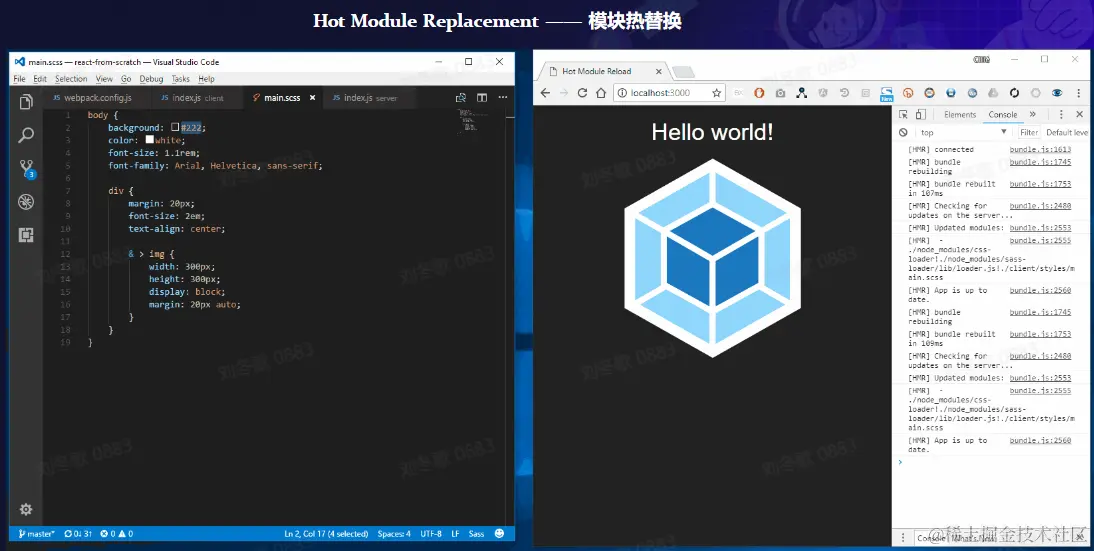Open a new Chrome tab
Viewport: 1094px width, 551px height.
click(x=684, y=72)
